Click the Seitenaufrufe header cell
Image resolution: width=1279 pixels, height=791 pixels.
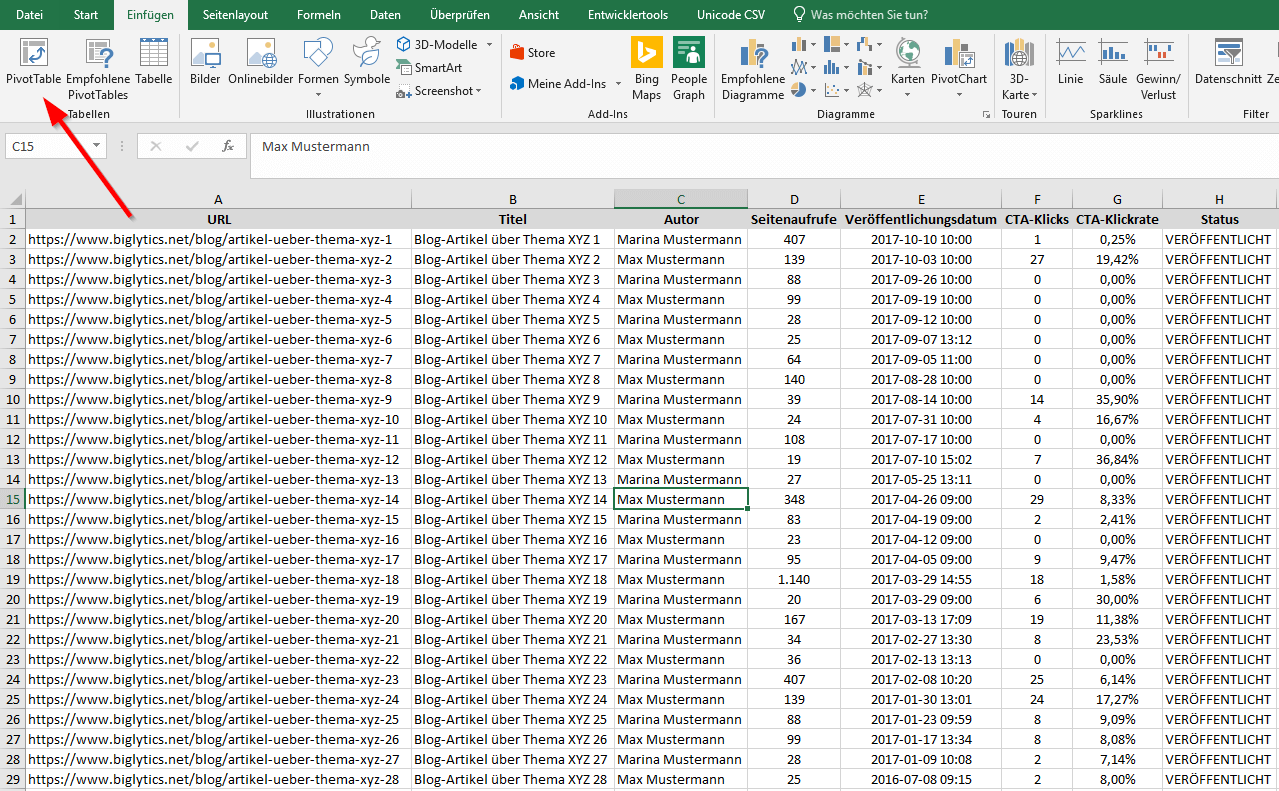[x=794, y=219]
